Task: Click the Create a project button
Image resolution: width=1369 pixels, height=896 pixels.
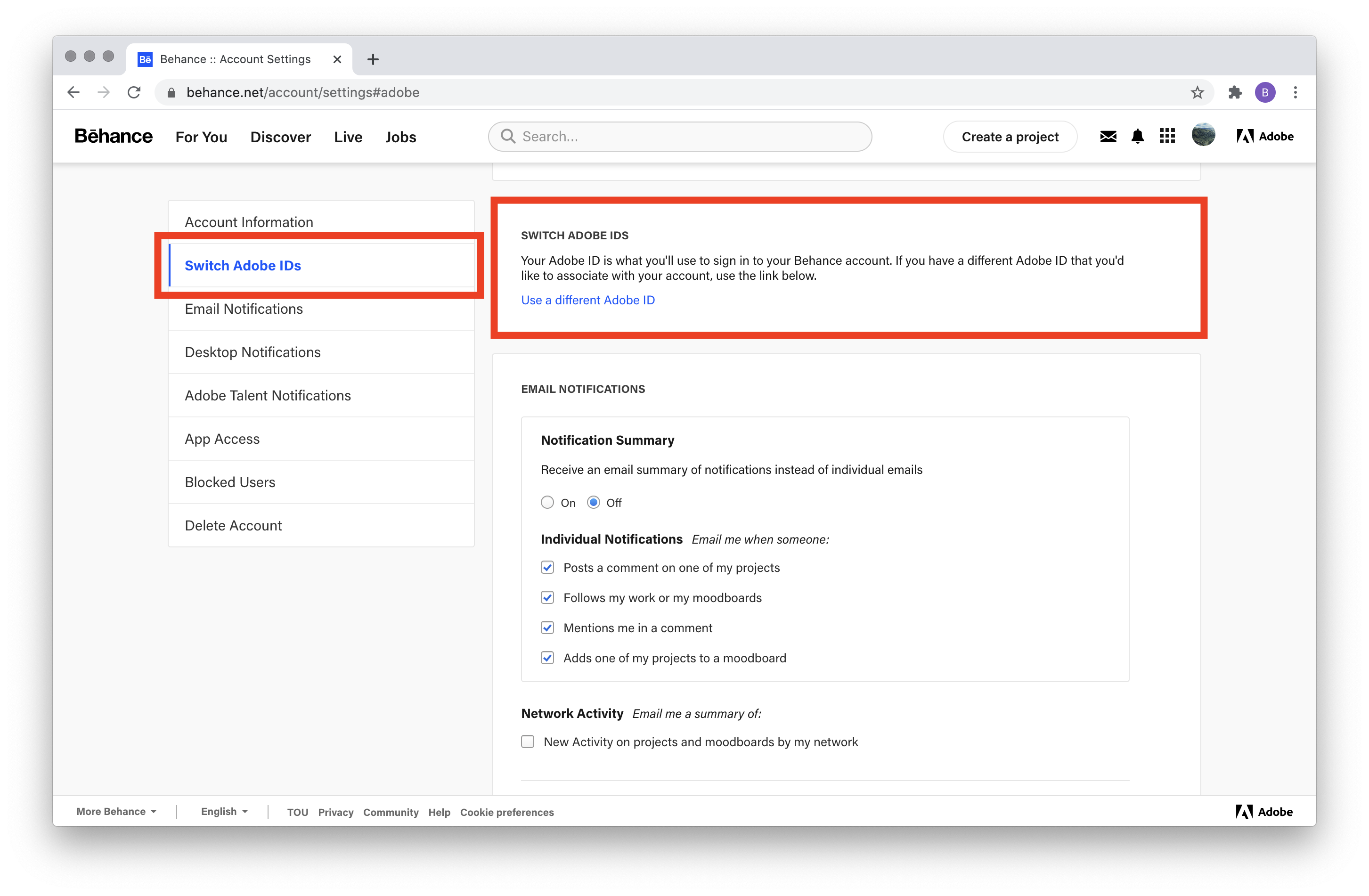Action: coord(1010,137)
